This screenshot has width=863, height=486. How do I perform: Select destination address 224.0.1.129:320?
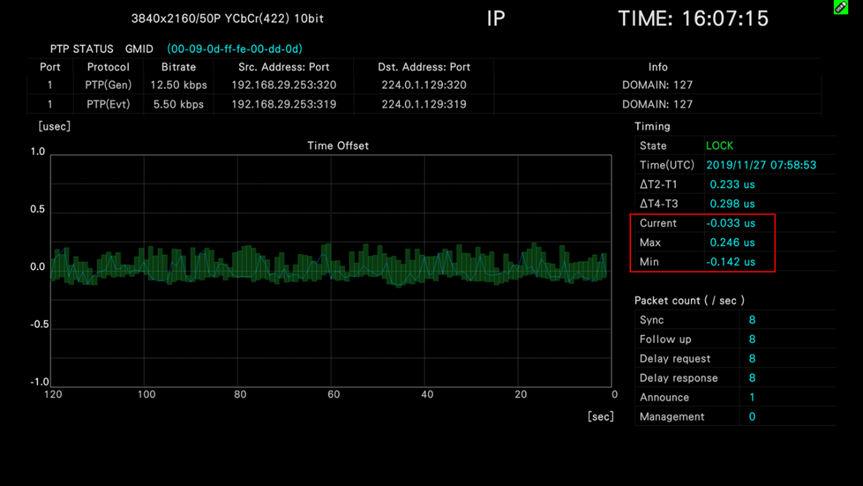point(424,85)
